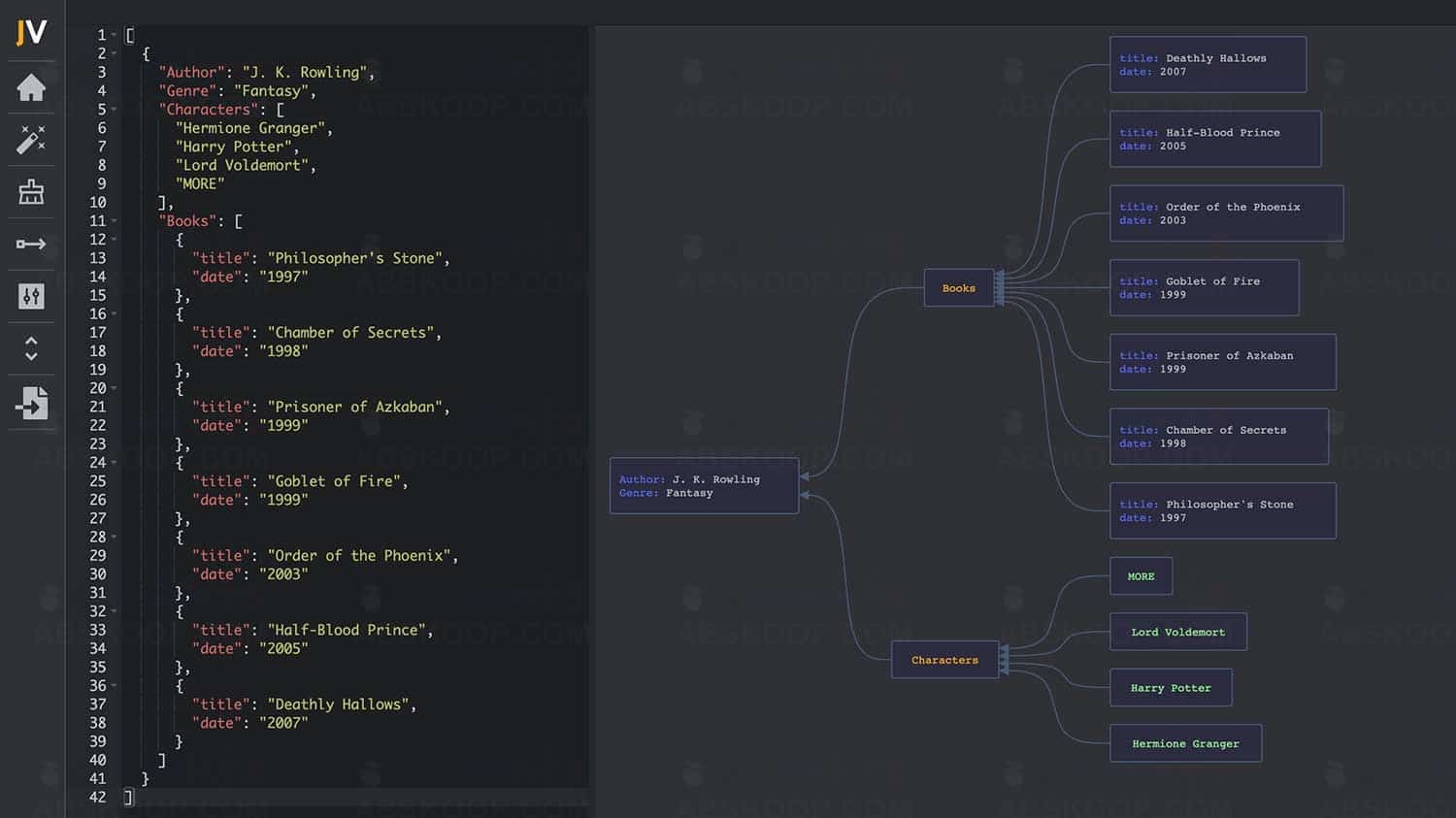Click the Philosopher's Stone graph node

1223,510
